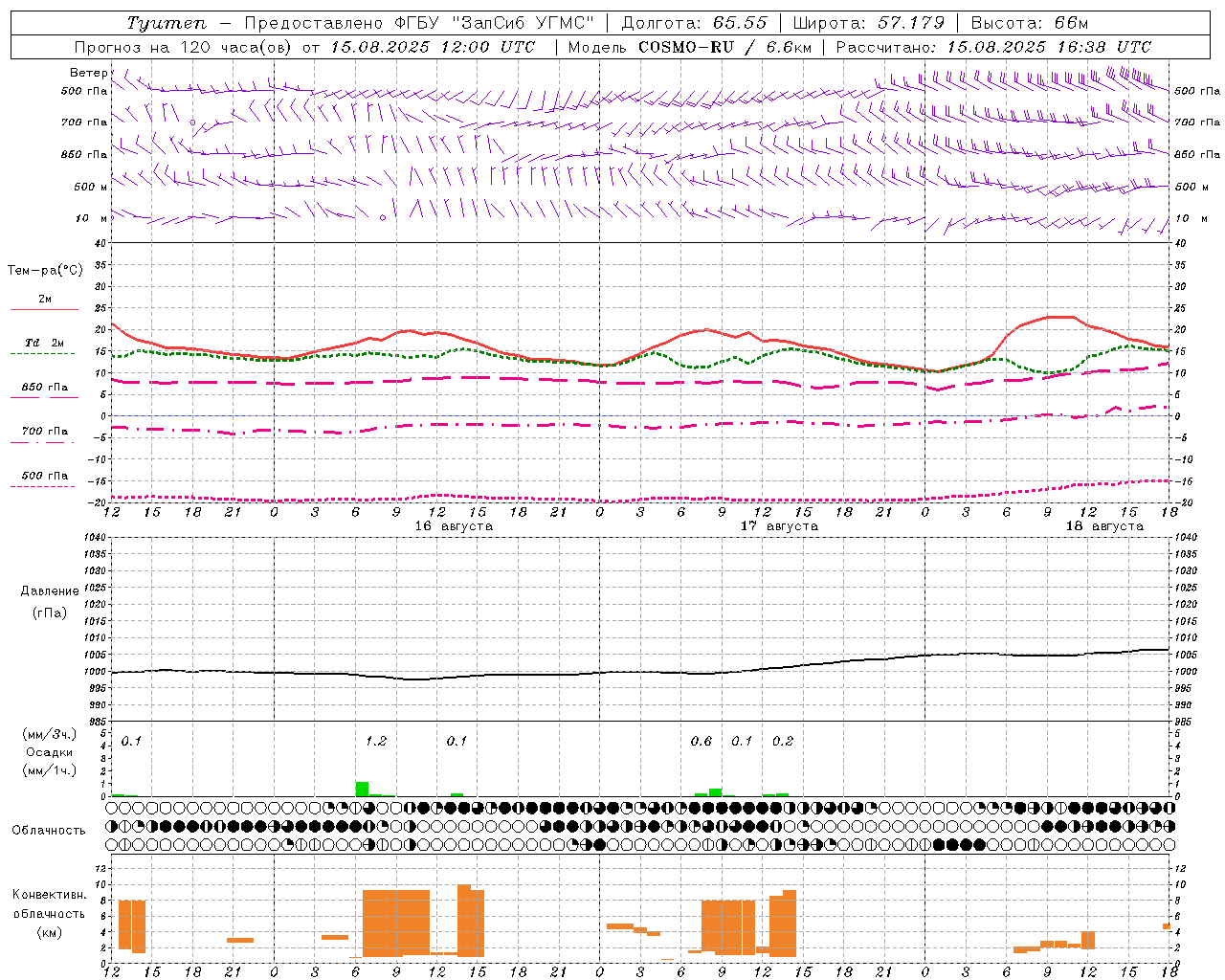Click the 'Прогноз на 120 часа(ов)' header text

pos(185,47)
